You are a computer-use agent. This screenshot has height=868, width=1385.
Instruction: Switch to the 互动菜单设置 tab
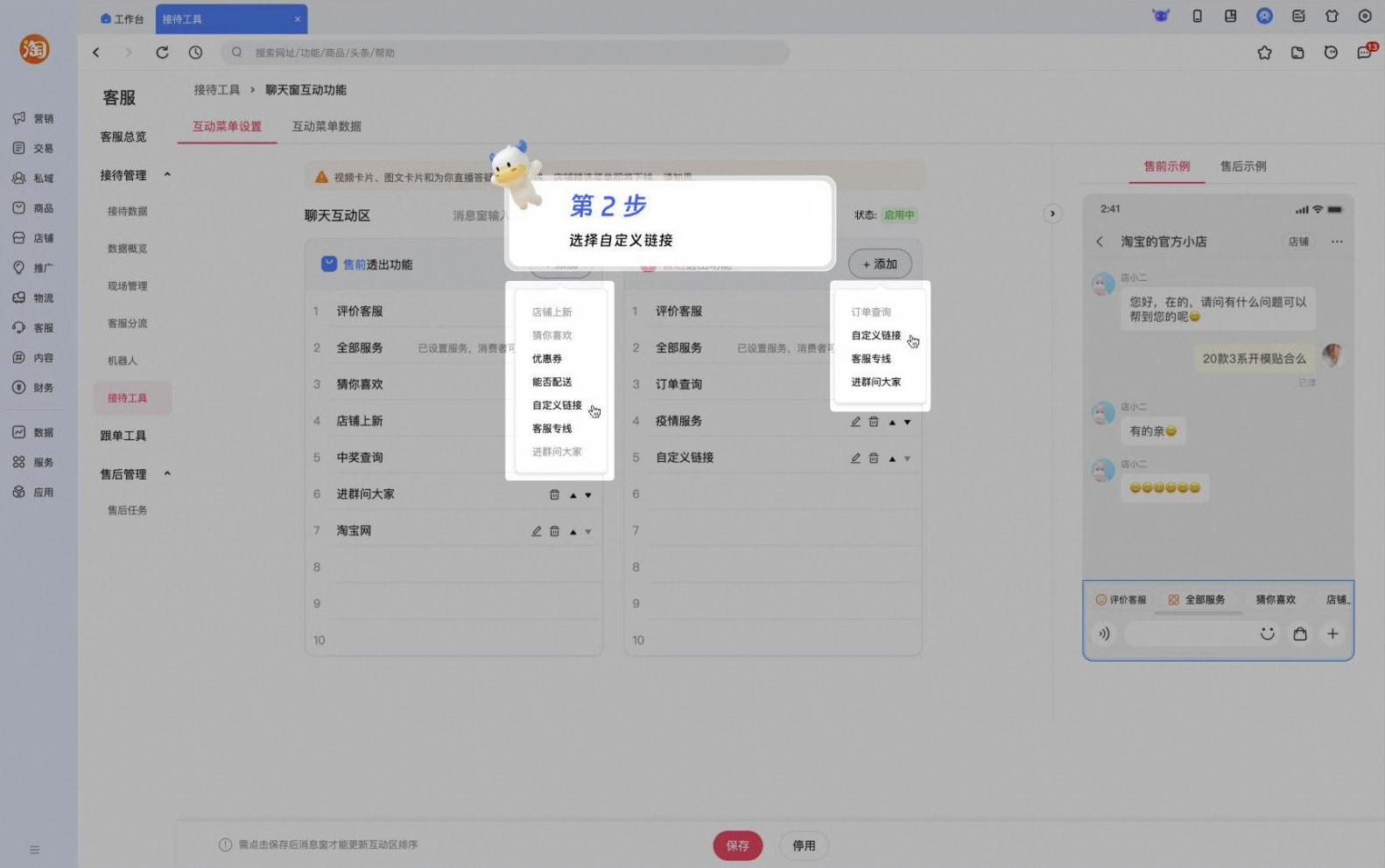tap(227, 126)
